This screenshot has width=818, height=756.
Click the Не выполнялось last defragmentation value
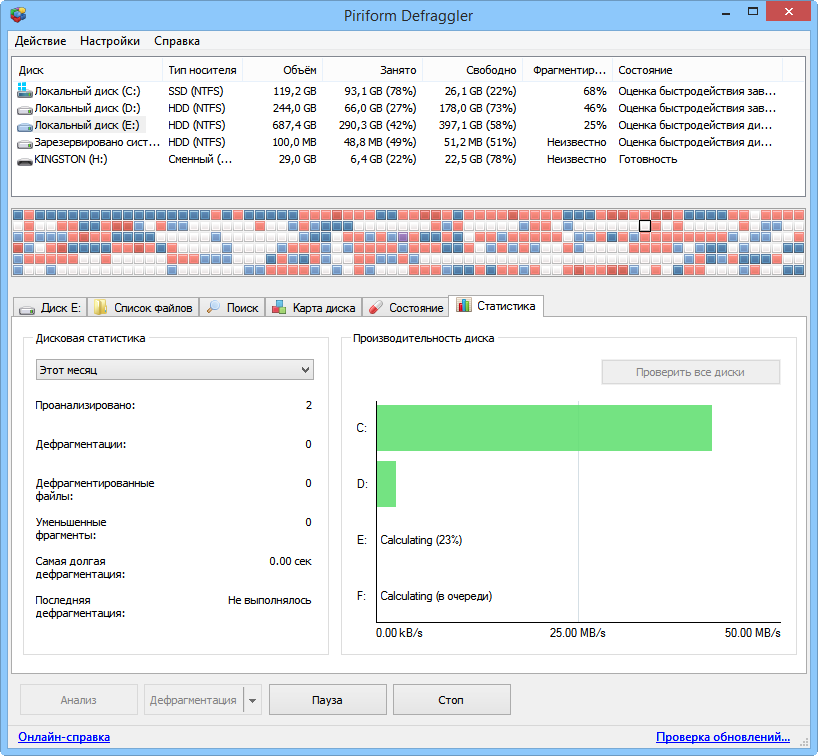[270, 600]
